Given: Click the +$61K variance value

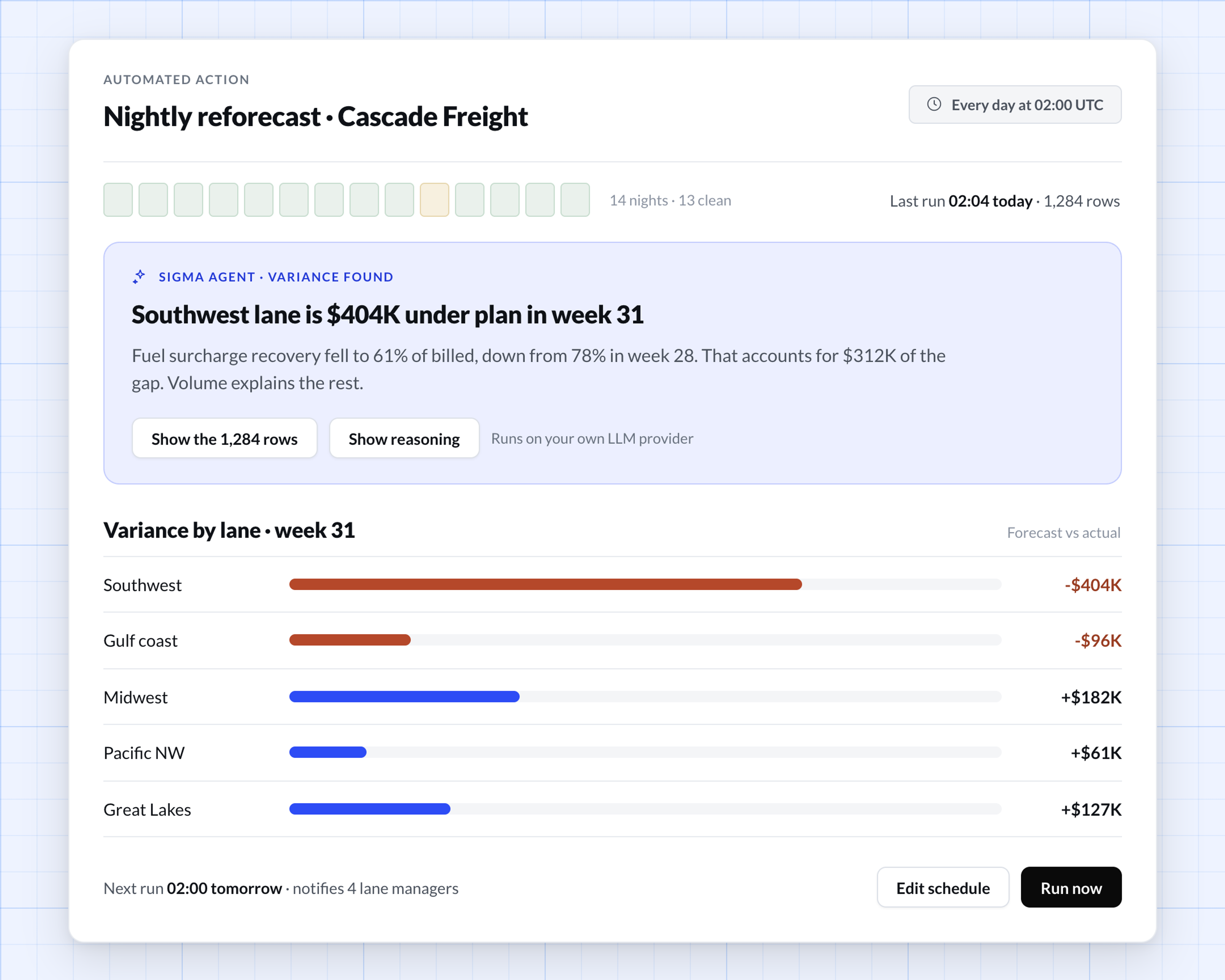Looking at the screenshot, I should [1096, 753].
